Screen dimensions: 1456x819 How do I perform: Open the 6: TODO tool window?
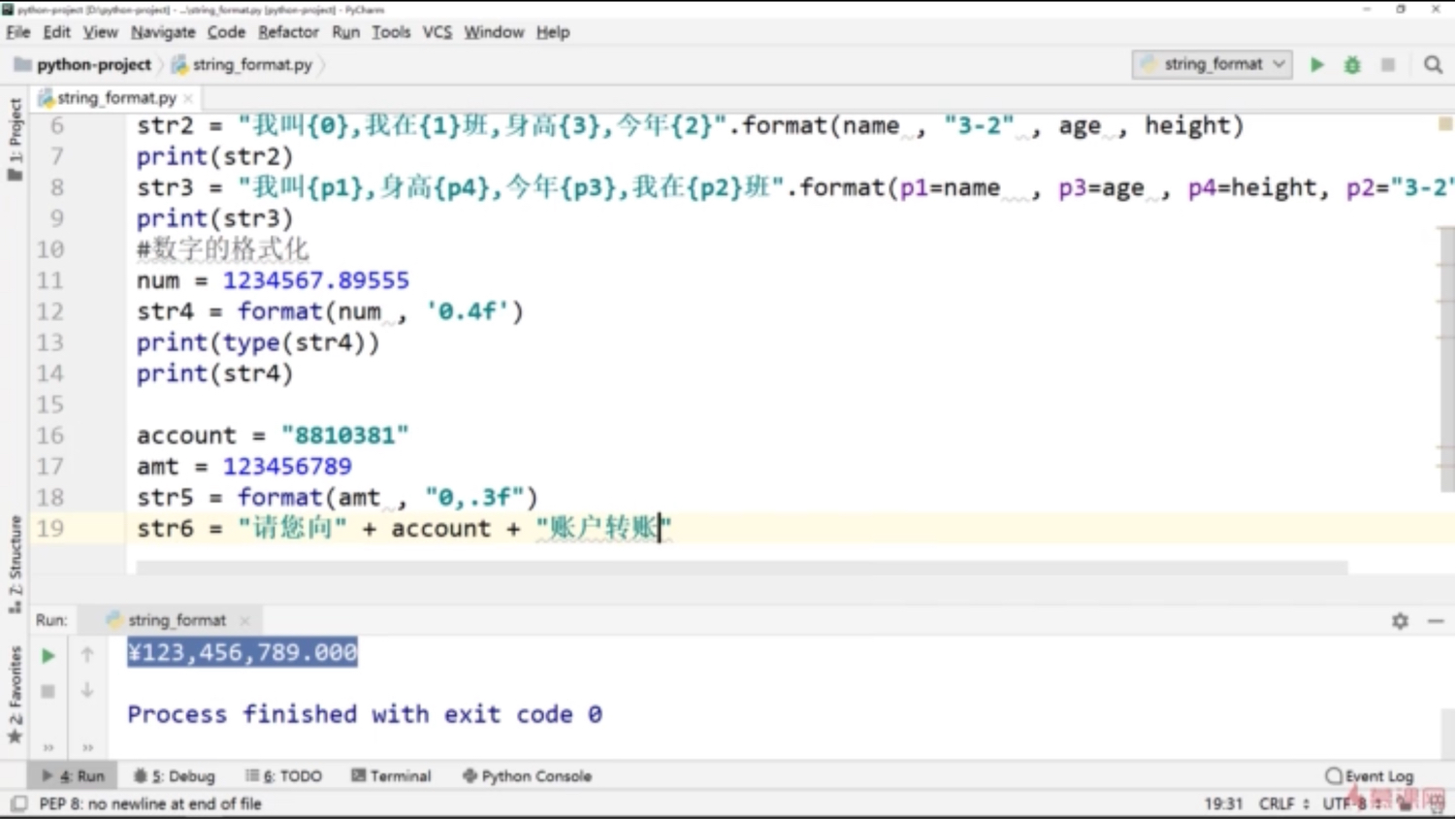pos(283,776)
